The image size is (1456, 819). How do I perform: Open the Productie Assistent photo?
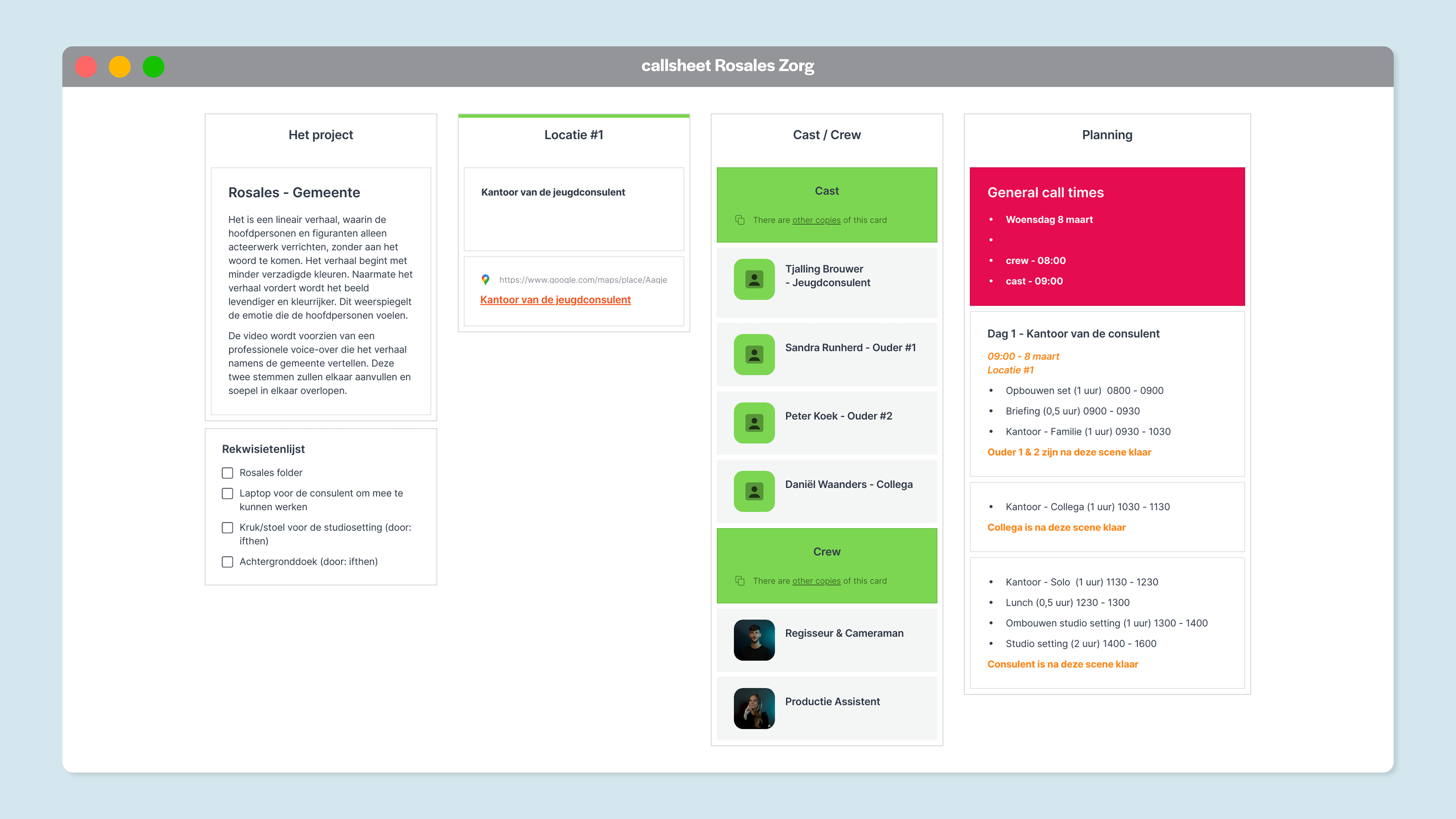[x=754, y=708]
